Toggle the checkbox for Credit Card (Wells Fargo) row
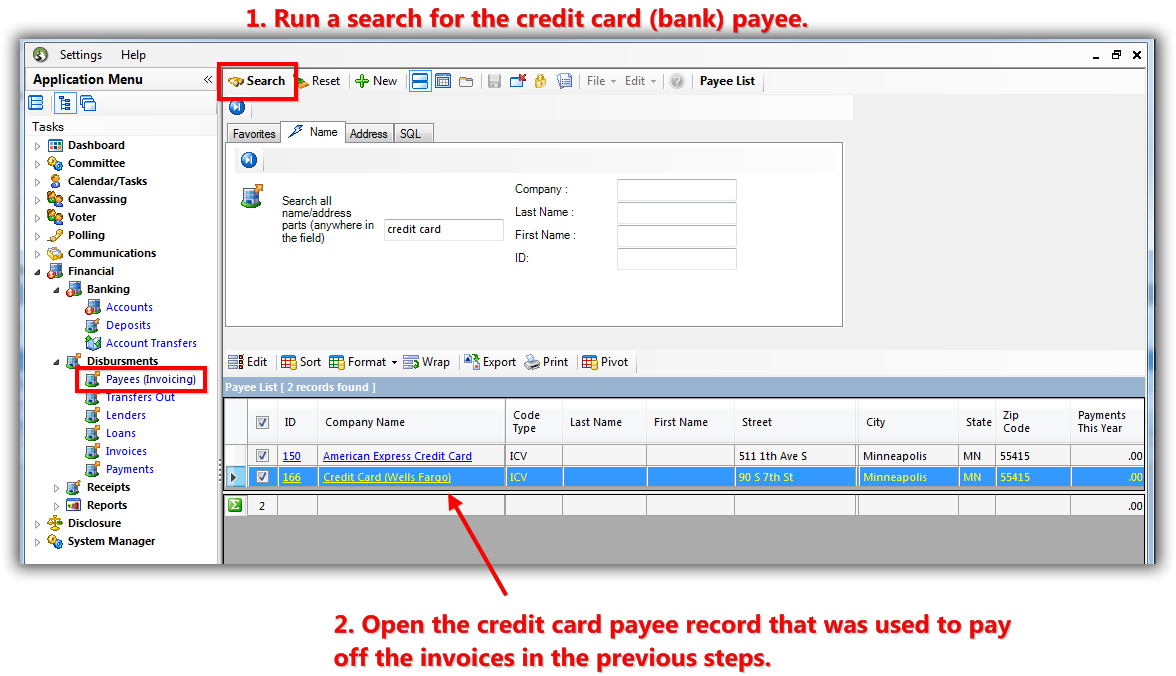Screen dimensions: 1176x676 (x=262, y=476)
